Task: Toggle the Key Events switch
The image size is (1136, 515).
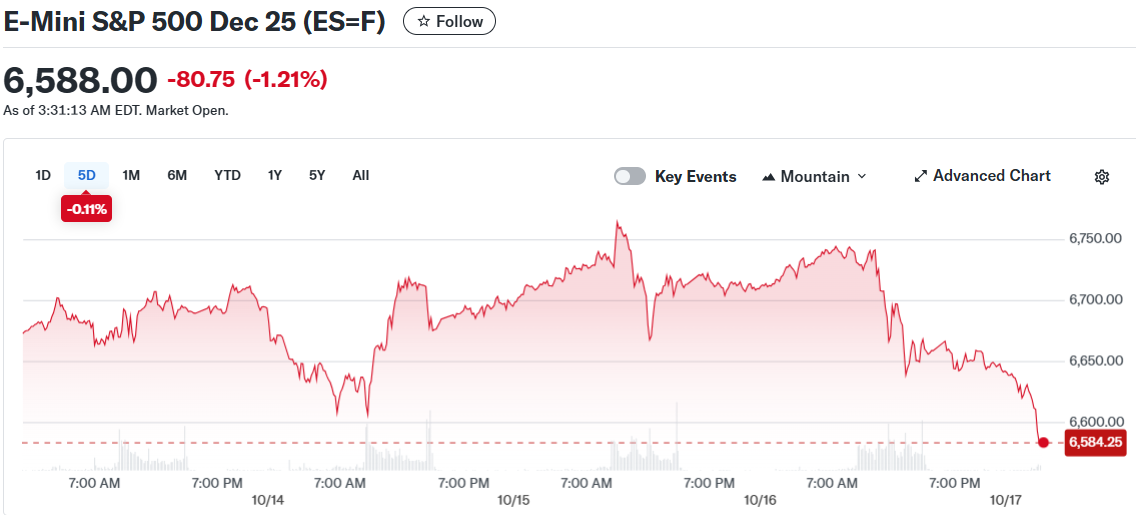Action: 630,177
